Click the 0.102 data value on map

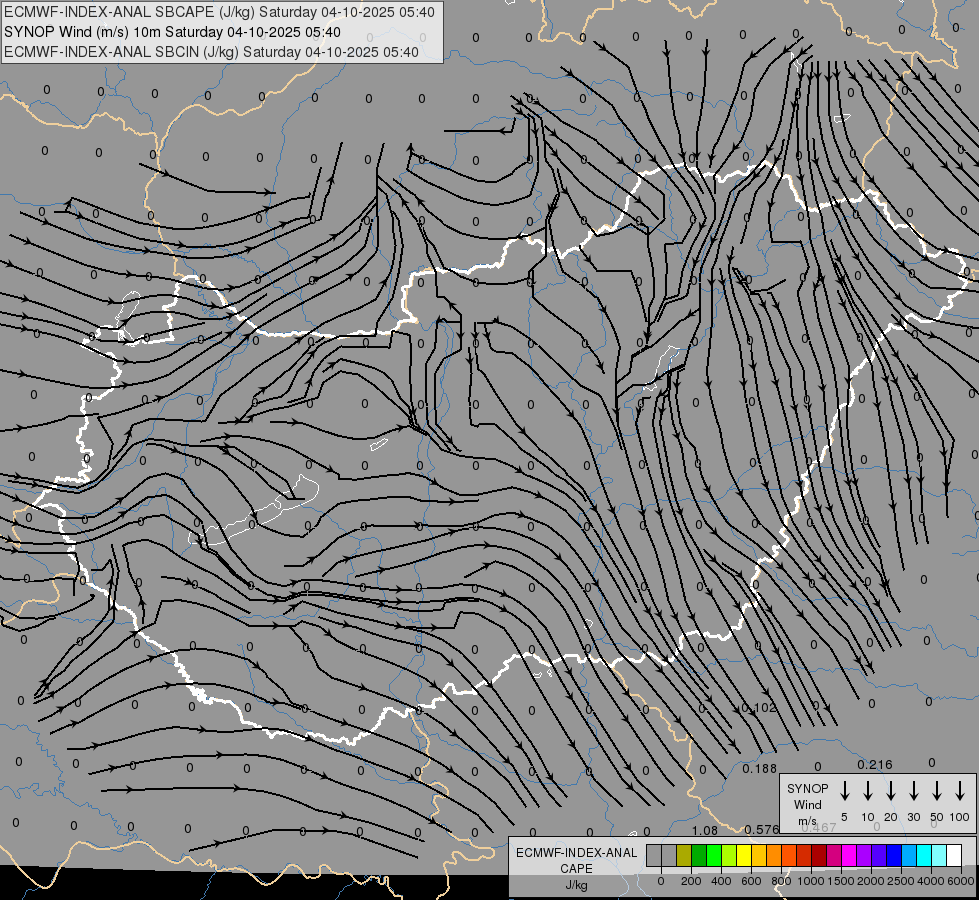[759, 708]
